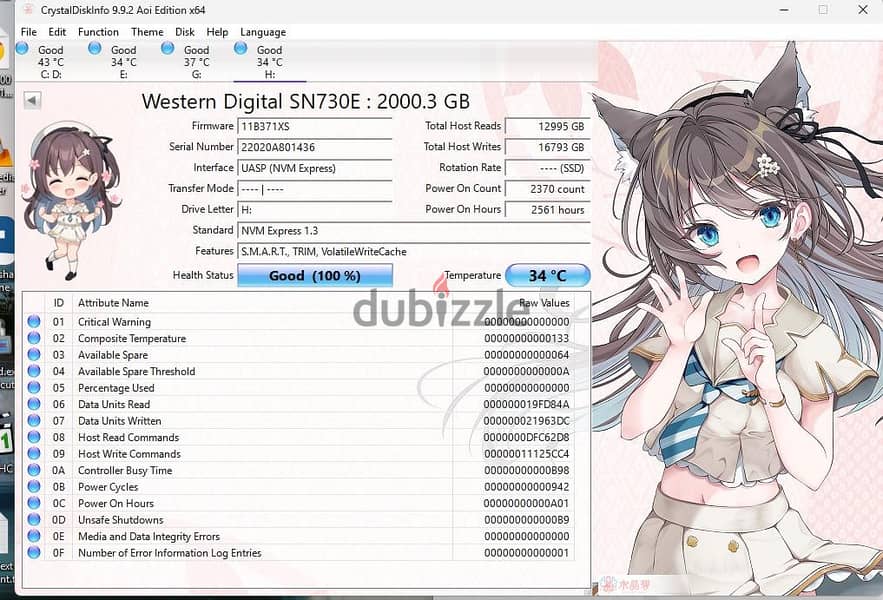Click the Rotation Rate value (SSD)
Image resolution: width=883 pixels, height=600 pixels.
pyautogui.click(x=547, y=168)
